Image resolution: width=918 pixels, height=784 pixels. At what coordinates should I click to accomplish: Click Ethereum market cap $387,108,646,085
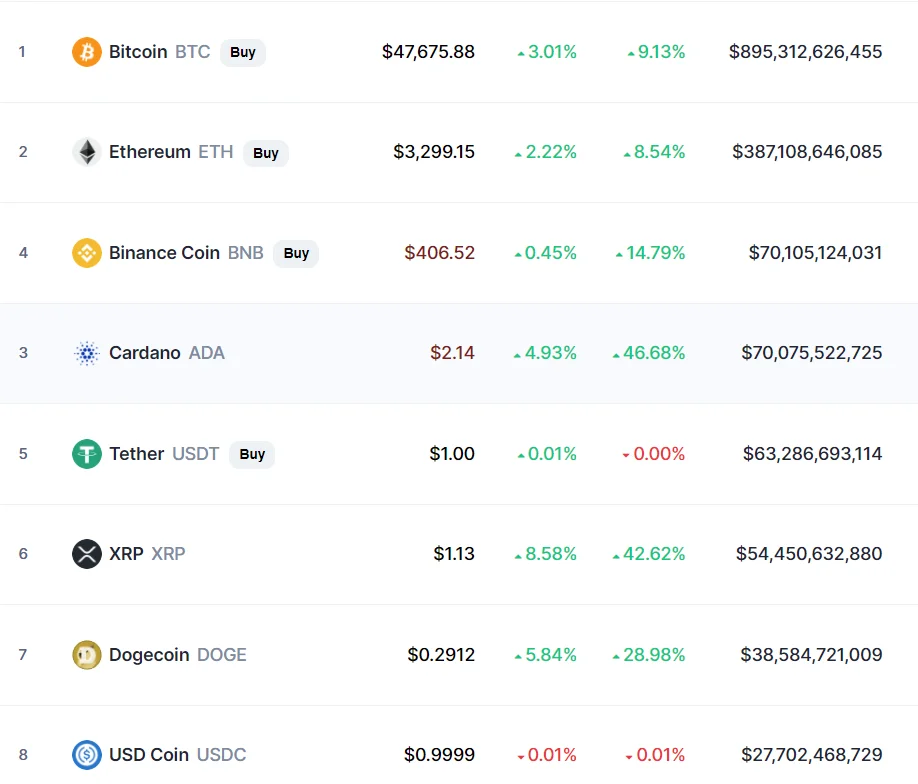point(807,152)
